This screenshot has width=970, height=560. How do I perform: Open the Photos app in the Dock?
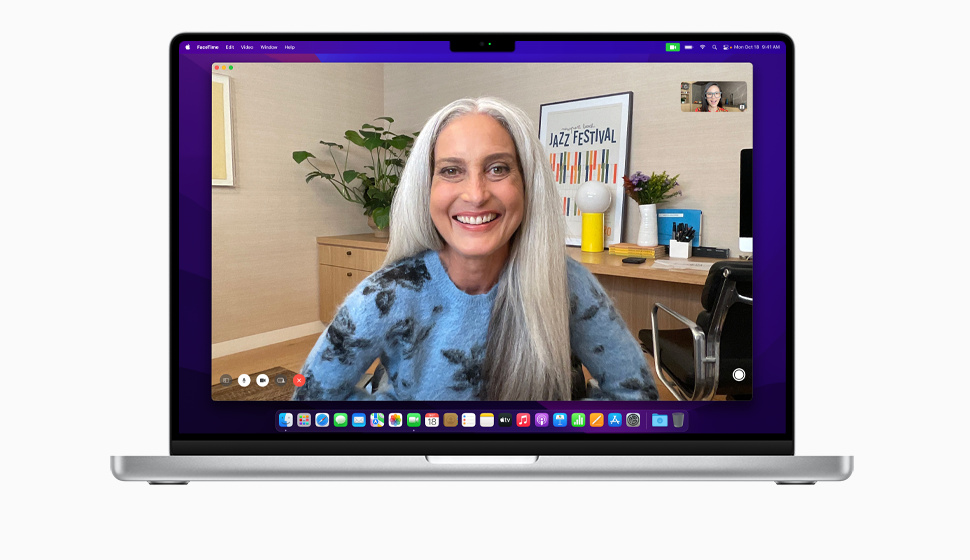coord(395,420)
